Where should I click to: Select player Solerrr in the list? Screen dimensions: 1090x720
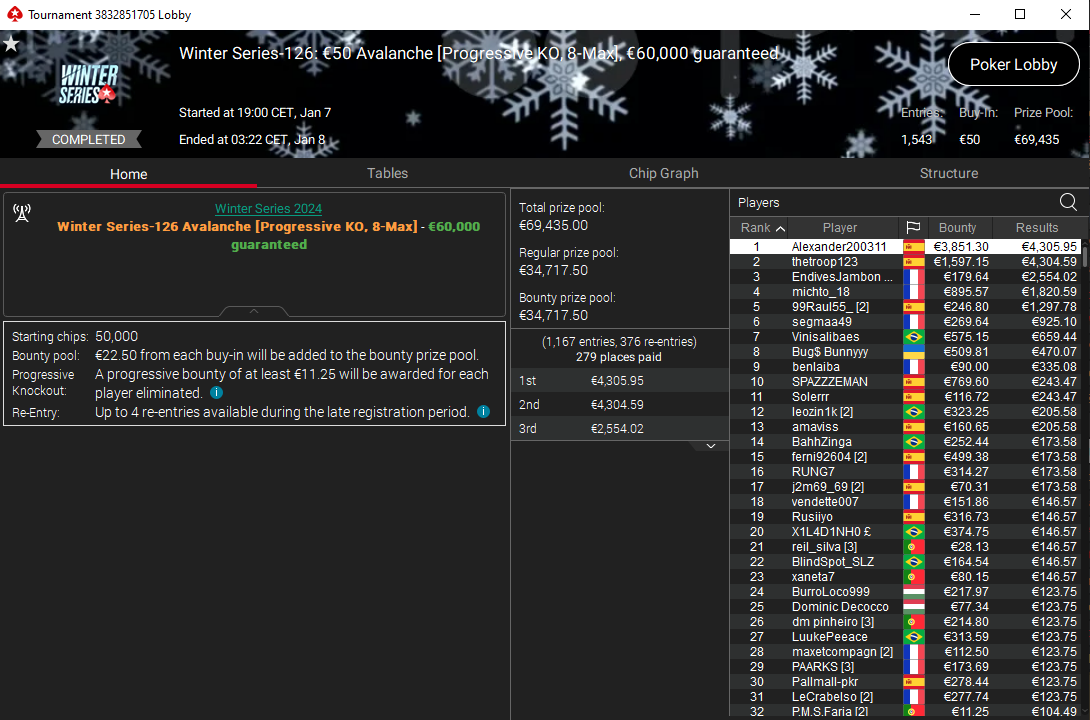click(905, 397)
